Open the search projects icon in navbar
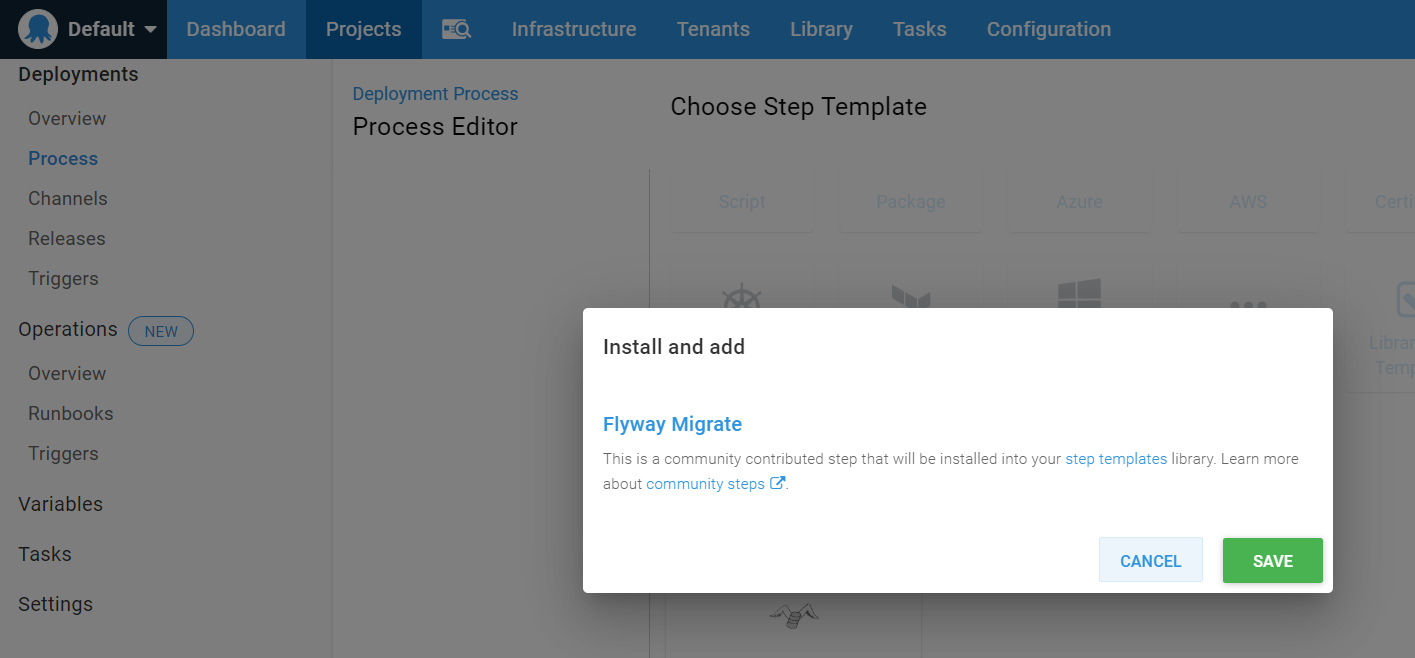This screenshot has width=1415, height=658. [456, 29]
